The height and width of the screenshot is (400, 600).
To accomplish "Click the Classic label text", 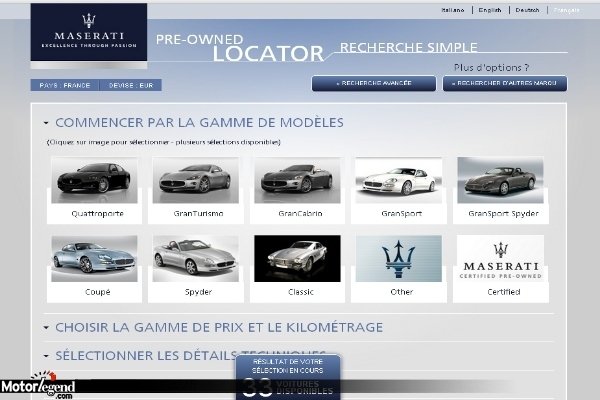I will coord(301,292).
